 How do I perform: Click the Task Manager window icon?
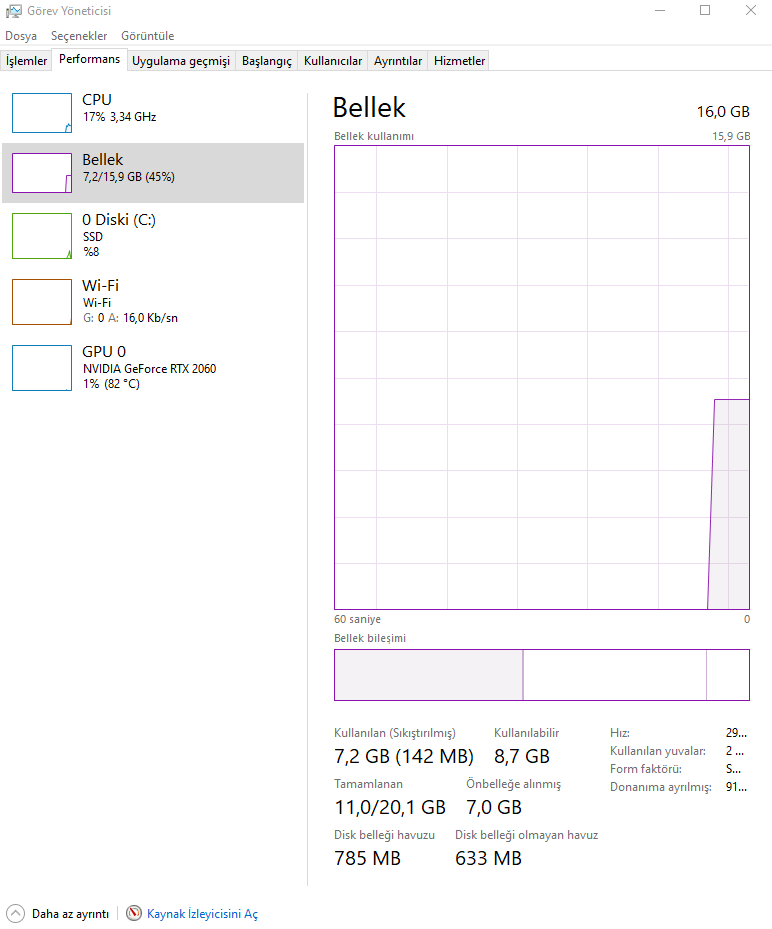click(11, 11)
